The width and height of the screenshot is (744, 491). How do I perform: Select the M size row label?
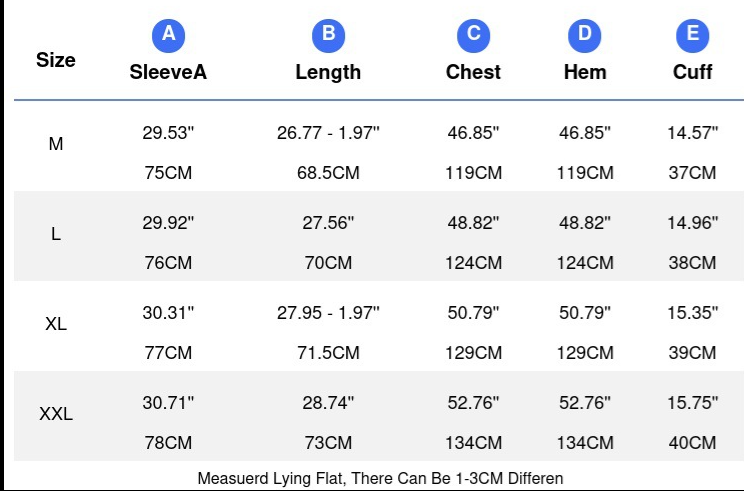point(56,144)
